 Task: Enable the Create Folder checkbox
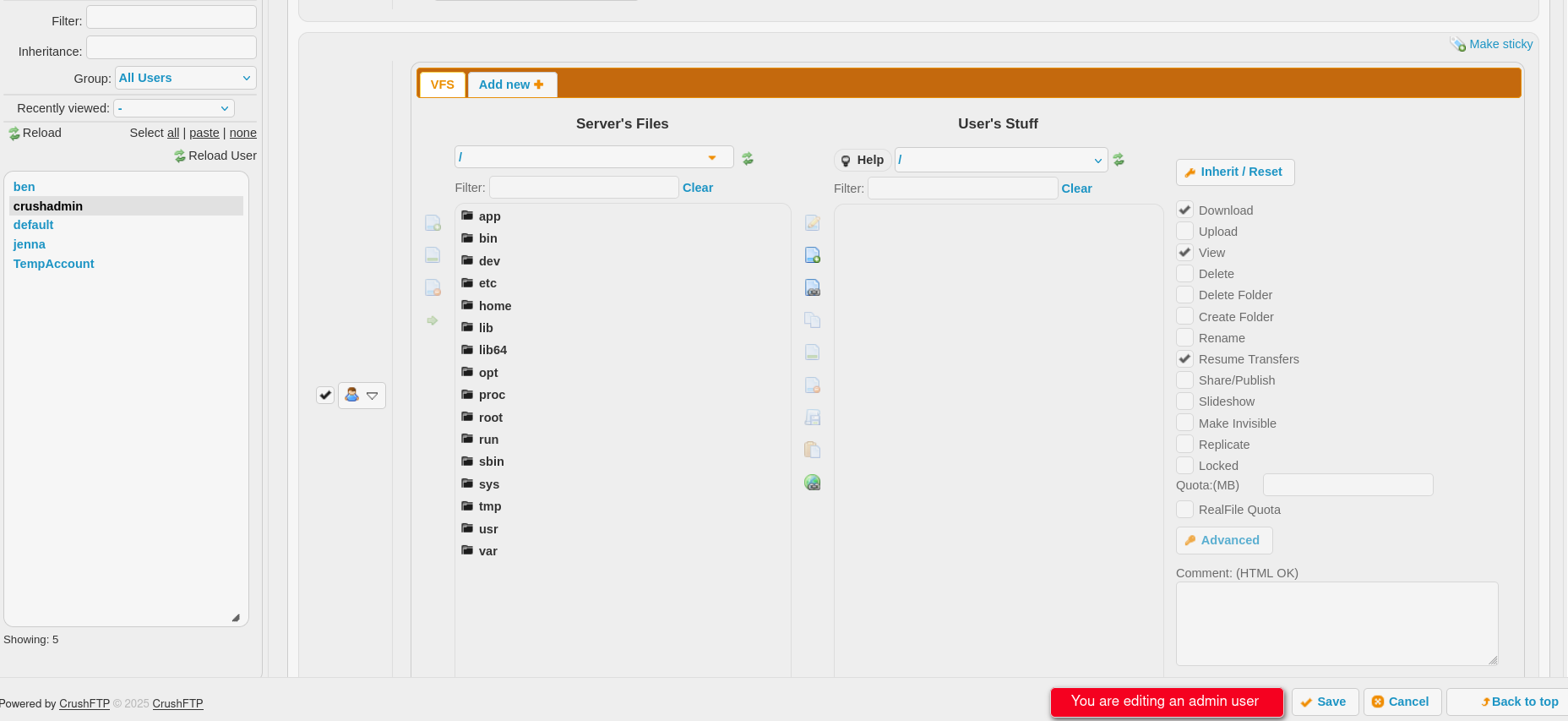point(1185,316)
